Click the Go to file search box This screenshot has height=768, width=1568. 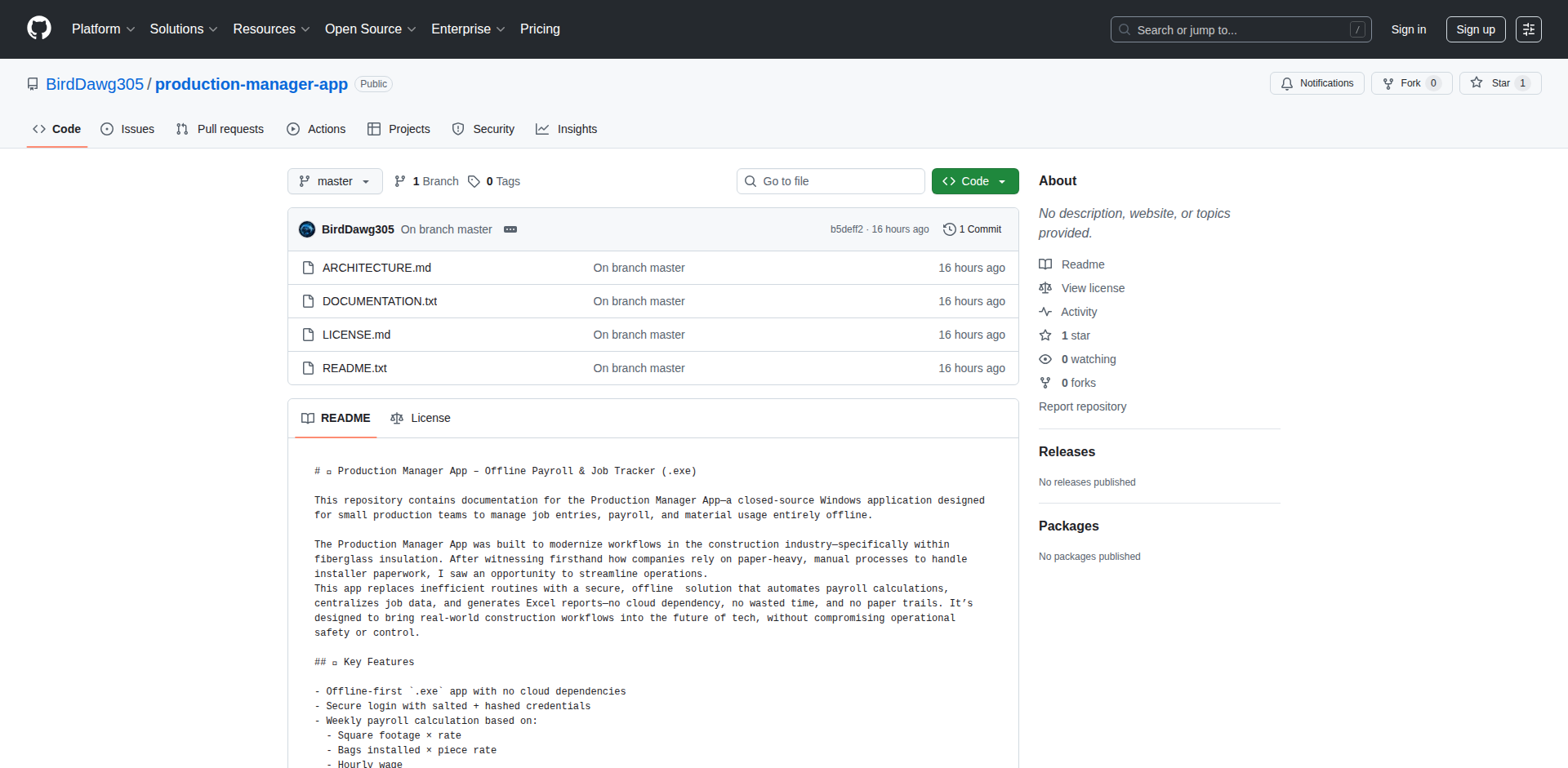[831, 181]
